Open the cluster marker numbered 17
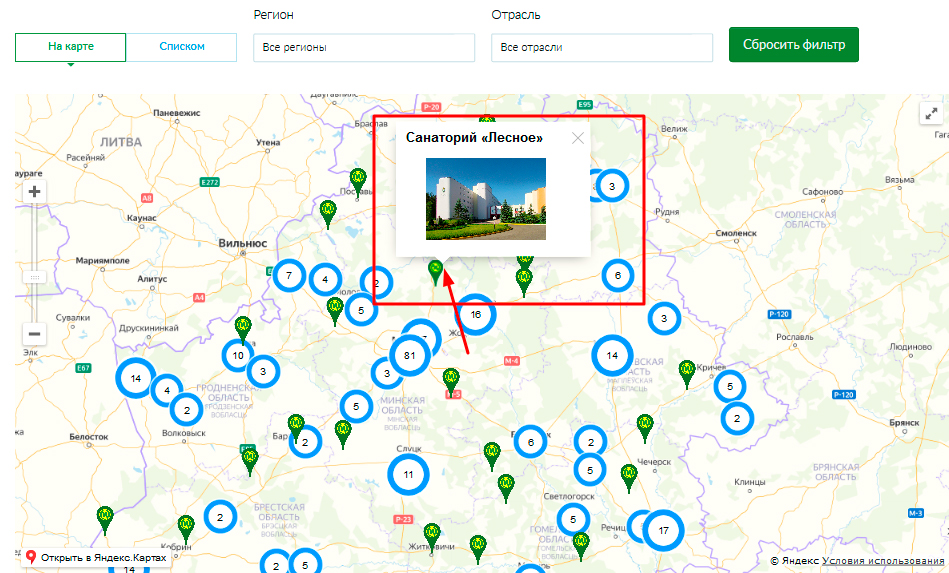 pyautogui.click(x=663, y=529)
